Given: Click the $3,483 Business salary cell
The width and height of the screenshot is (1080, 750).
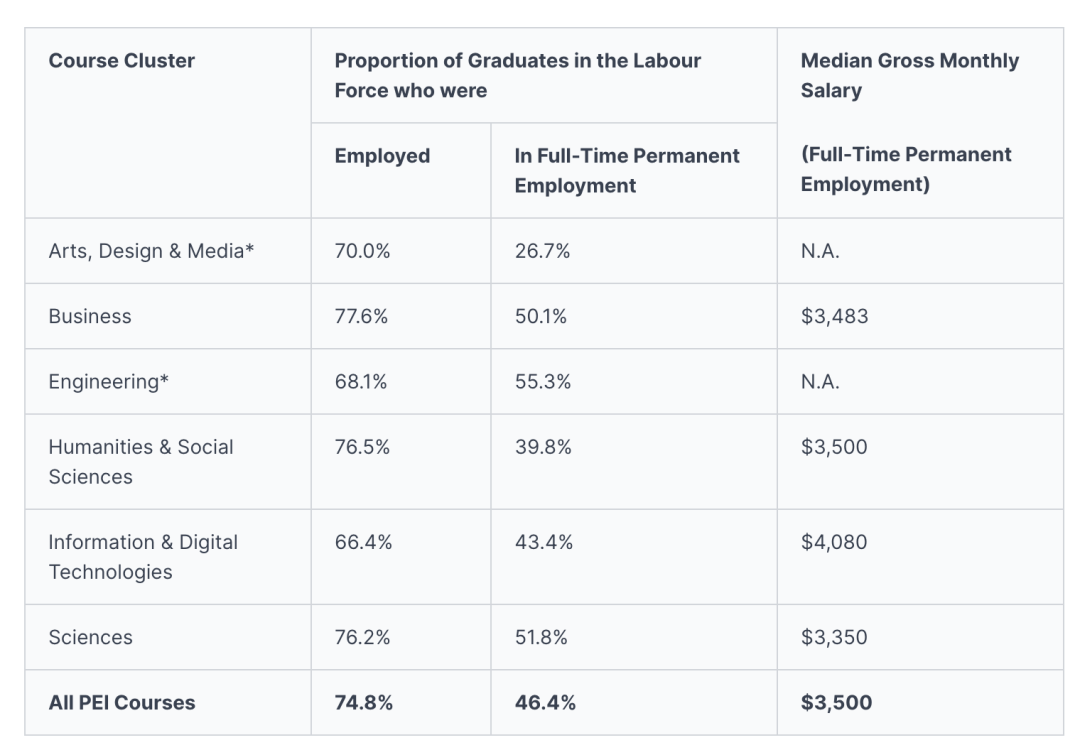Looking at the screenshot, I should click(834, 316).
